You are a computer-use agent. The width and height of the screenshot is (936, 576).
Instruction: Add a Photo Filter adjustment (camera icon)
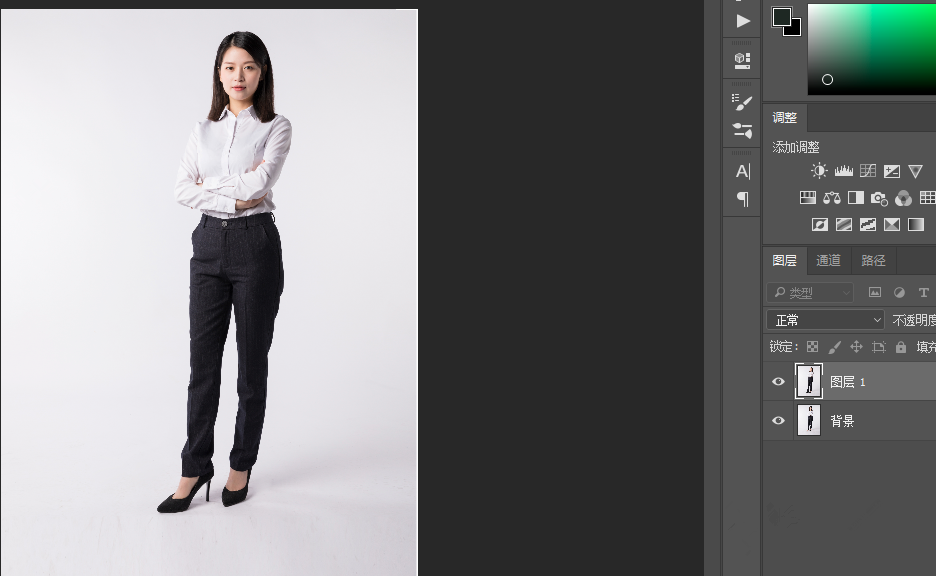coord(879,198)
